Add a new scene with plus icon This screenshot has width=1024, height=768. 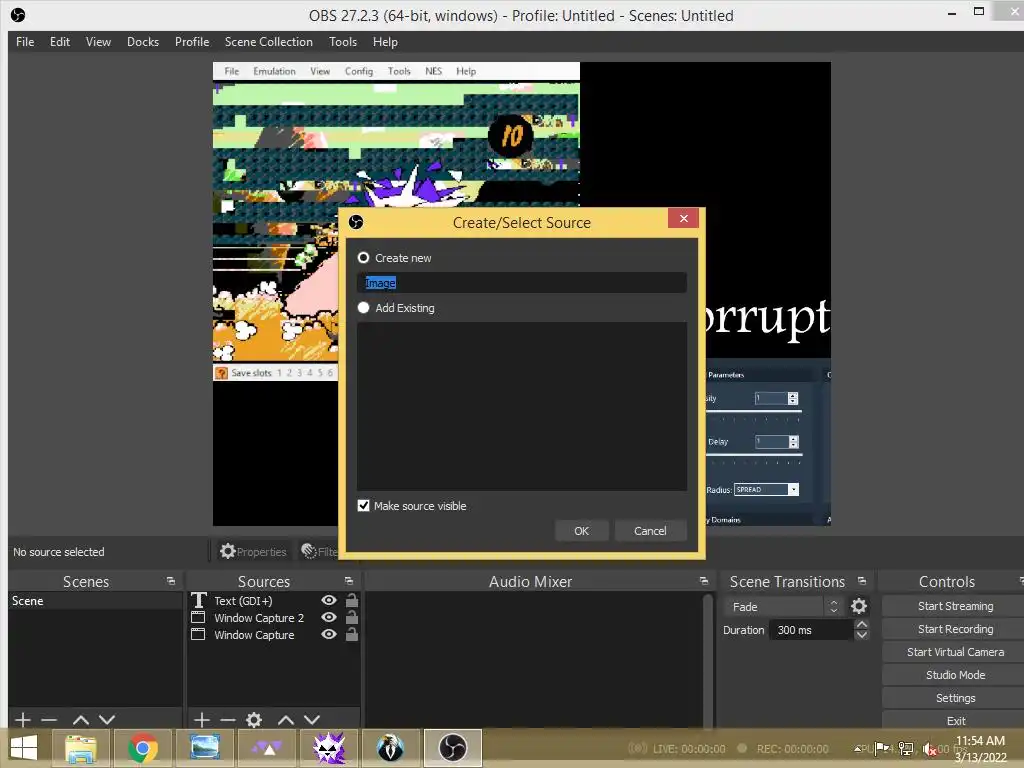point(22,720)
